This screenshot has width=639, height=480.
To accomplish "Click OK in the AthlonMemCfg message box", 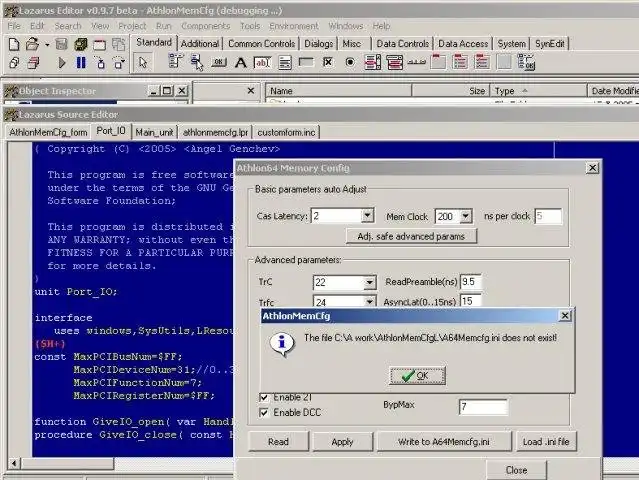I will coord(417,375).
